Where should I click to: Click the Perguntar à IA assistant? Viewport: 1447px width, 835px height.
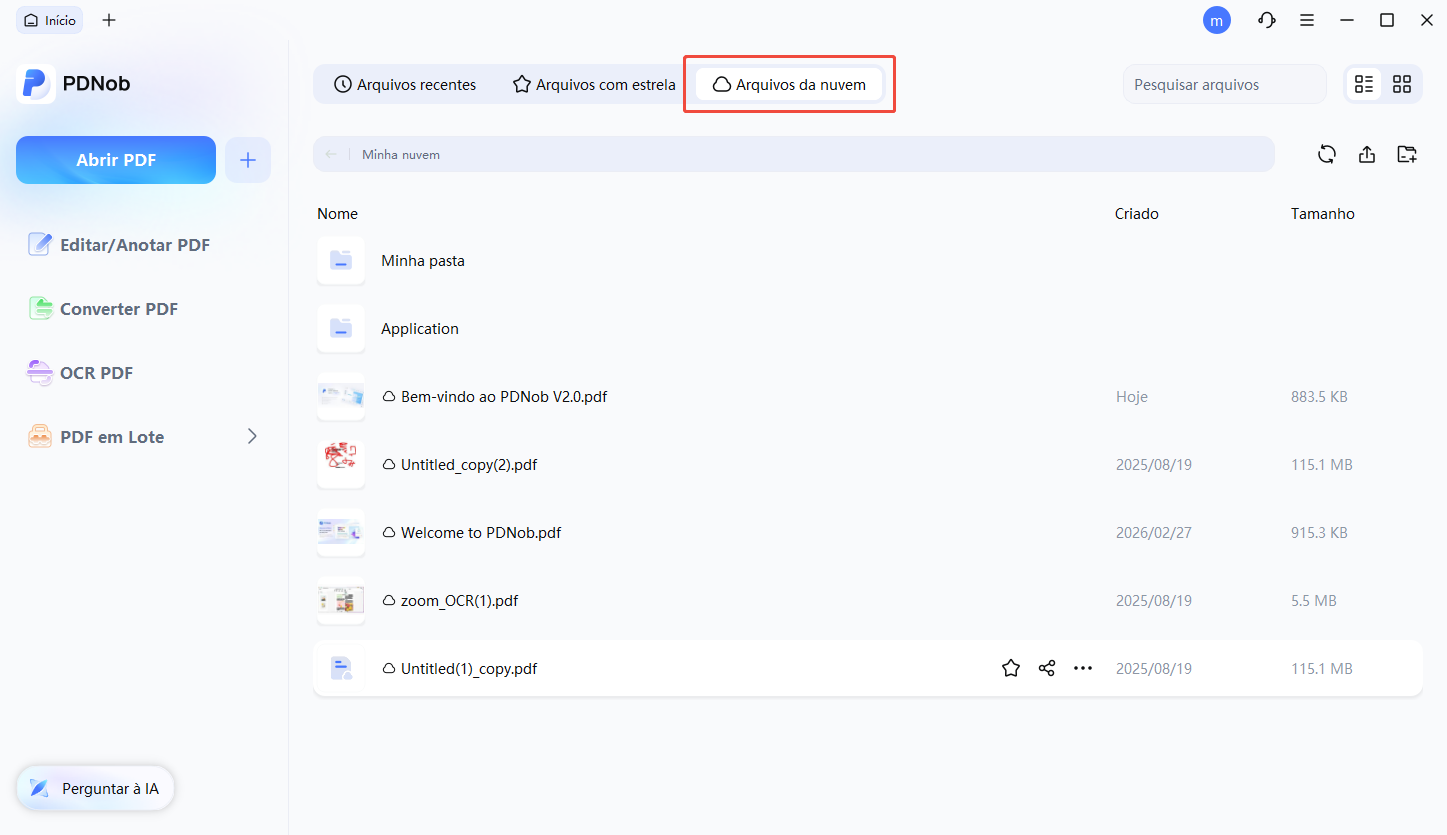pyautogui.click(x=95, y=788)
